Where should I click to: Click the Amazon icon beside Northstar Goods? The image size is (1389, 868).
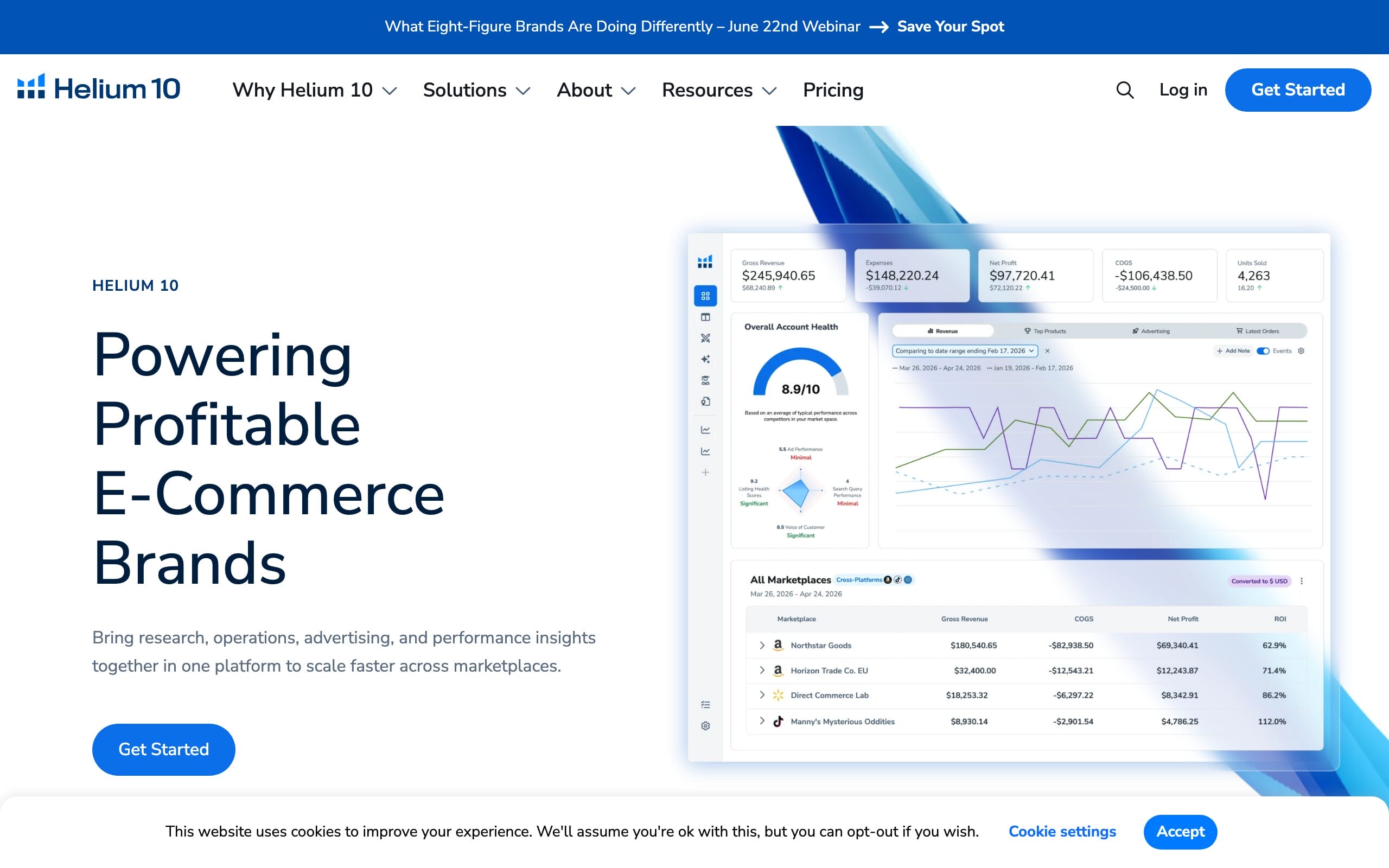(x=778, y=645)
